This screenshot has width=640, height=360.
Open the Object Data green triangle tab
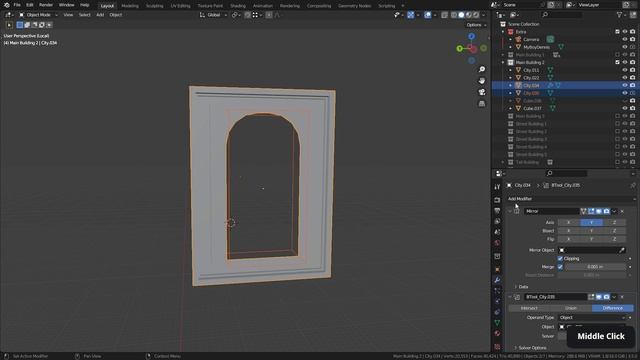pyautogui.click(x=497, y=322)
